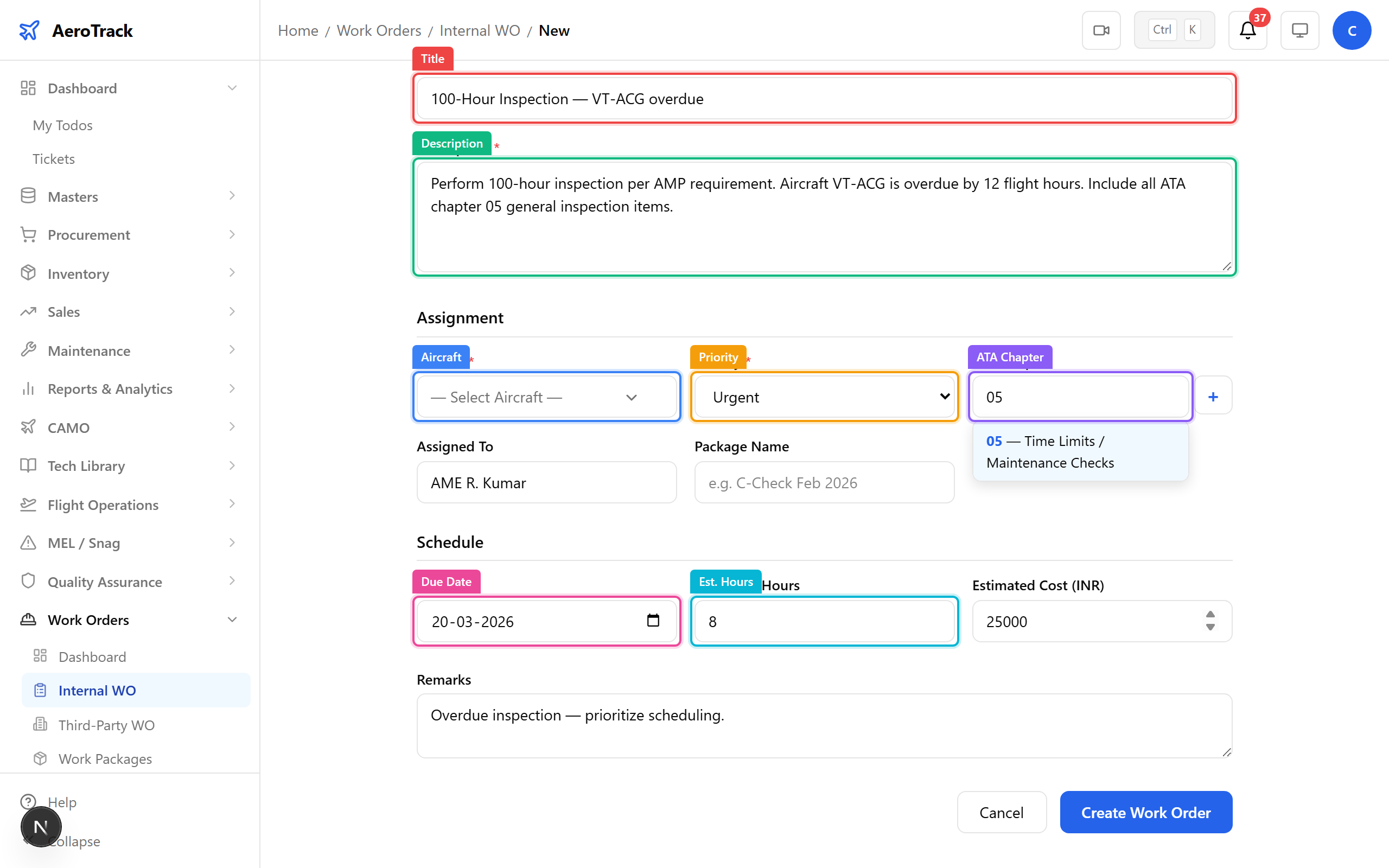Click the Help question mark icon
The width and height of the screenshot is (1389, 868).
coord(28,801)
